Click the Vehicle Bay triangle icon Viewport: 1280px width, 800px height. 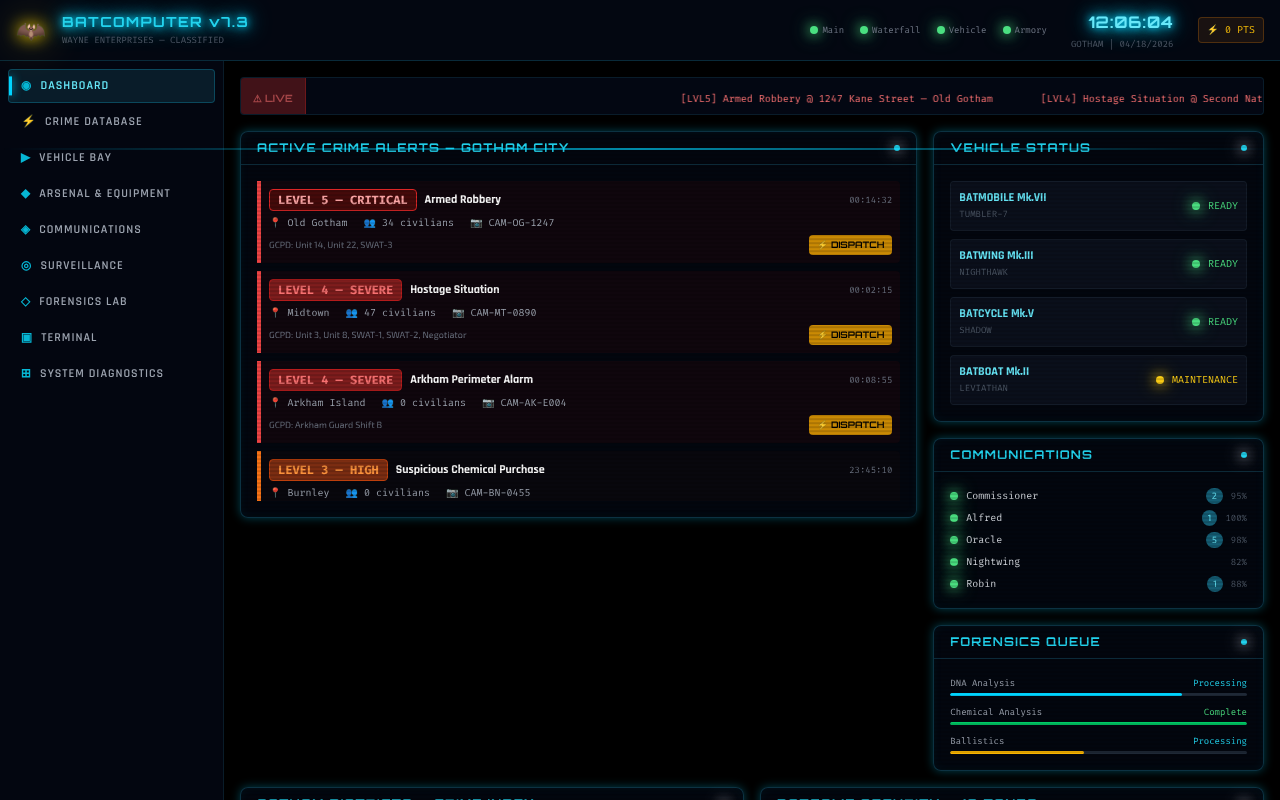25,157
